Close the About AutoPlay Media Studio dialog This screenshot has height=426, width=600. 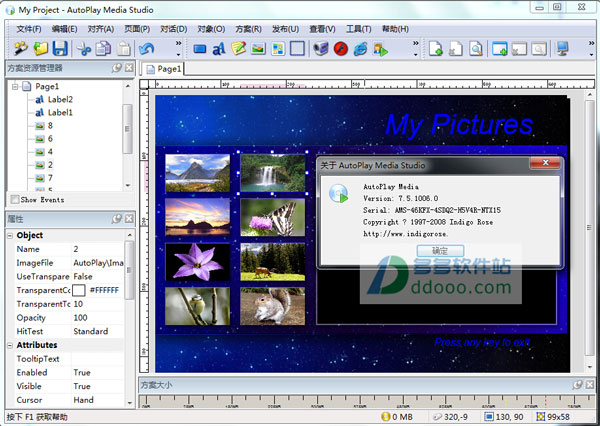coord(545,163)
